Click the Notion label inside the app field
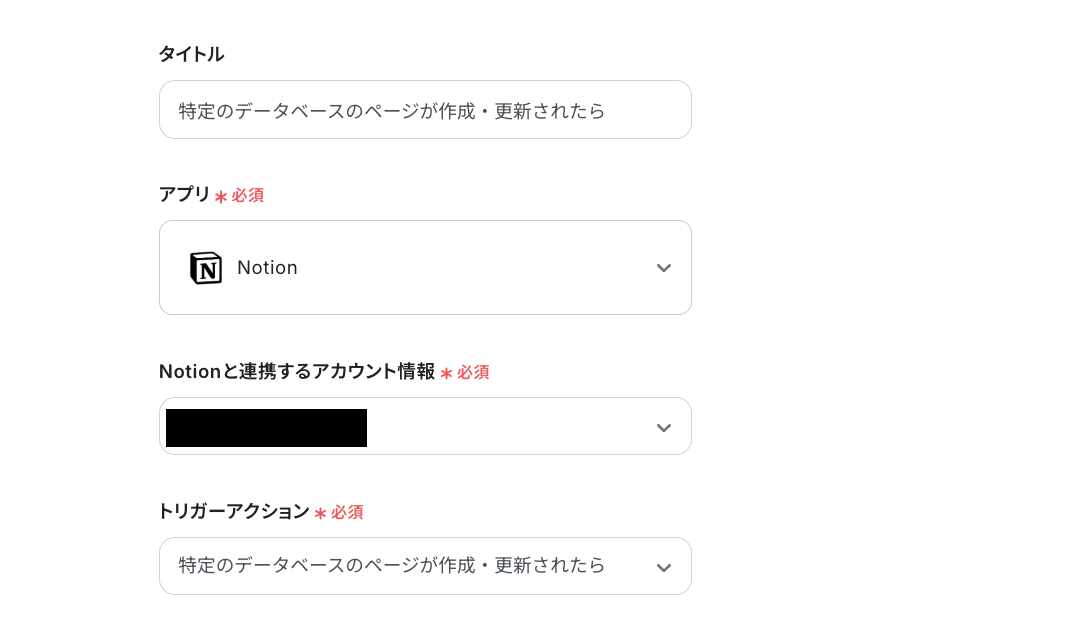 point(267,267)
